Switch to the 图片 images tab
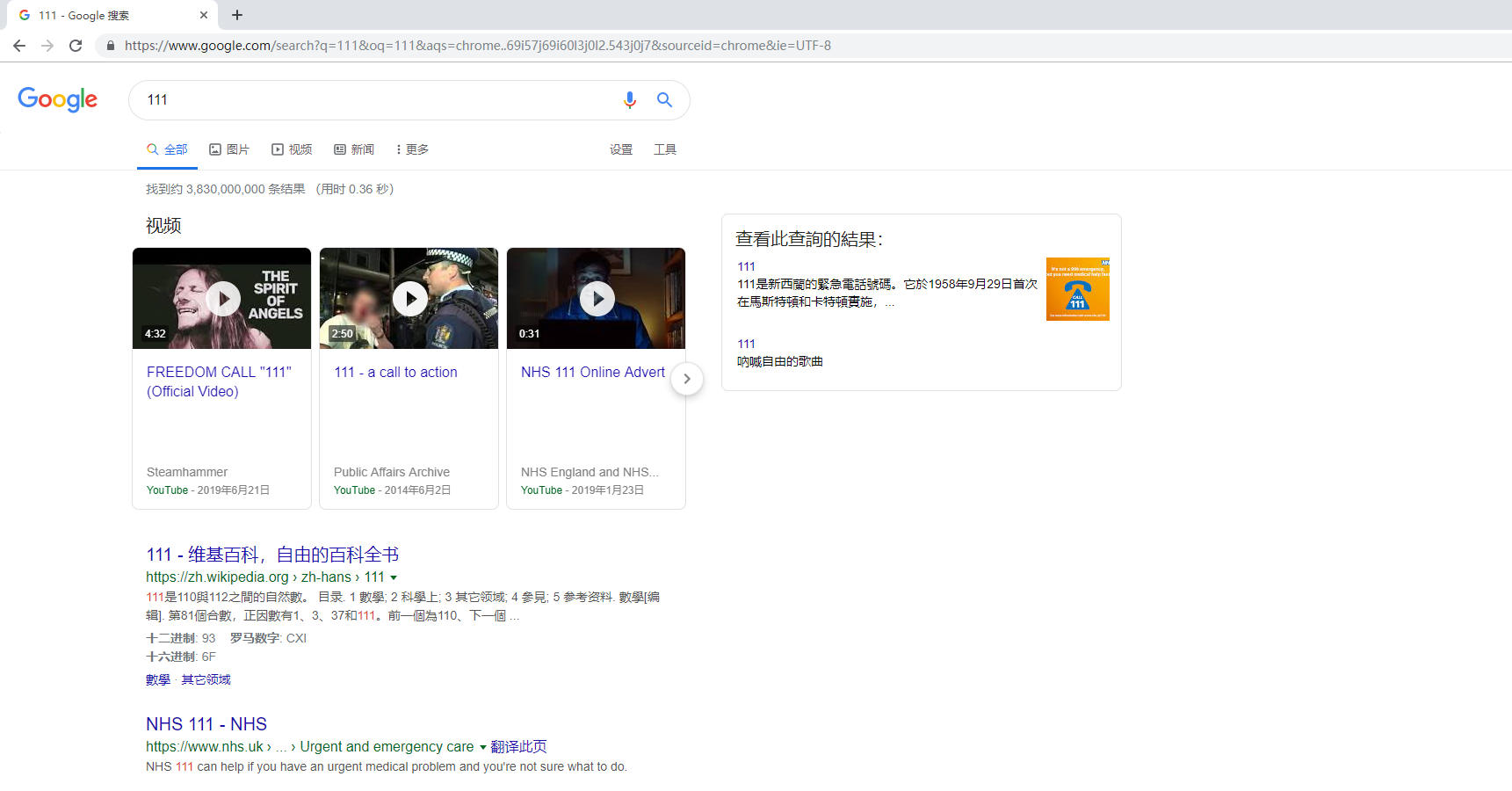The height and width of the screenshot is (791, 1512). (x=229, y=149)
